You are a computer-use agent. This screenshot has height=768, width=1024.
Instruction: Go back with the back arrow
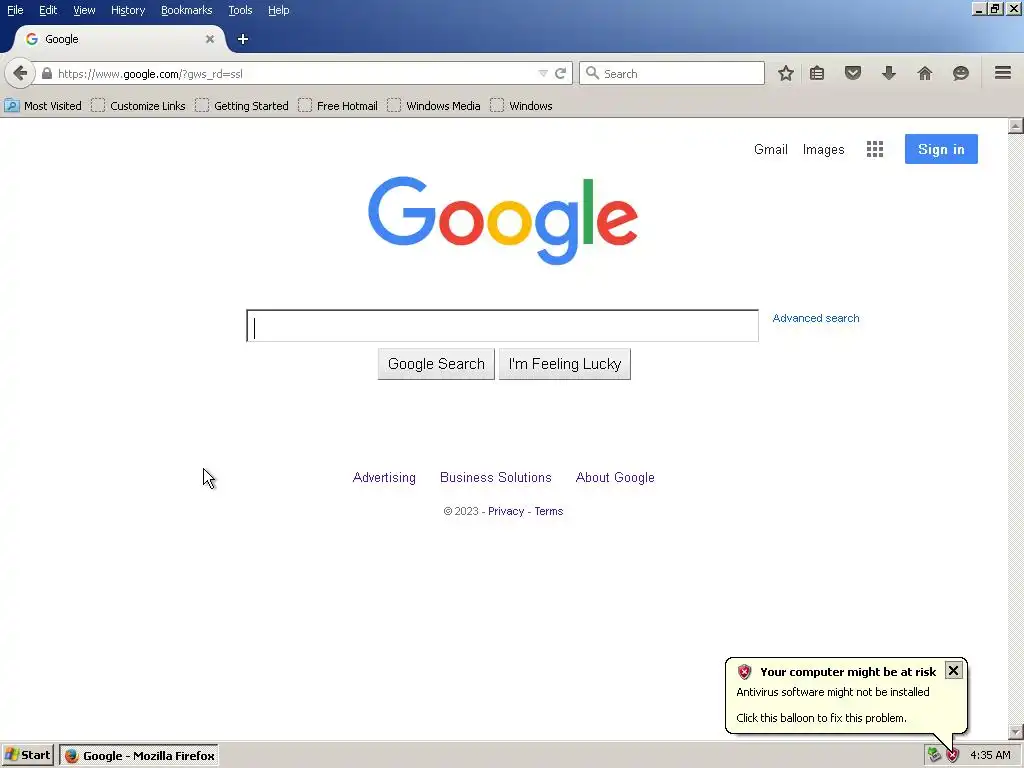[x=20, y=73]
